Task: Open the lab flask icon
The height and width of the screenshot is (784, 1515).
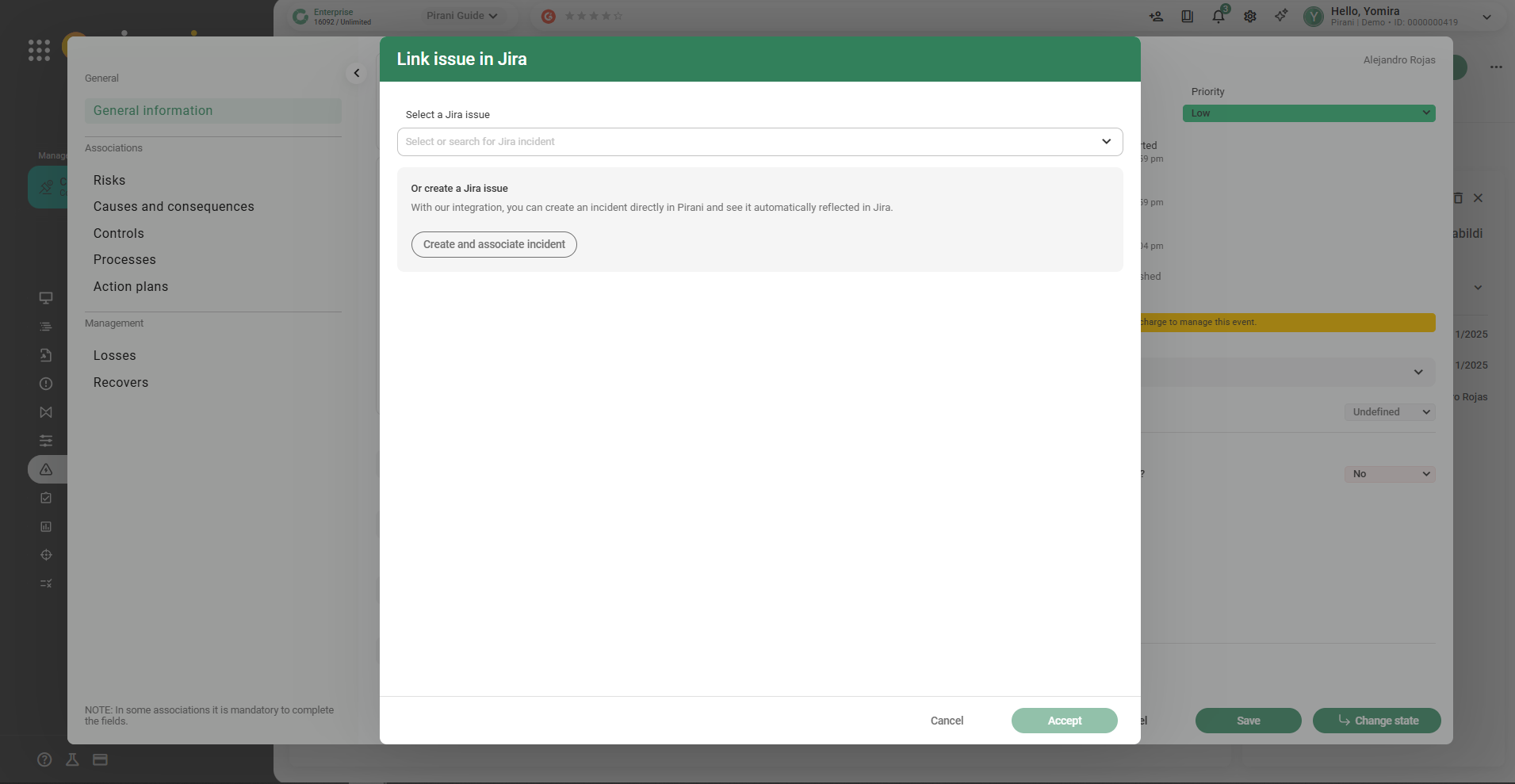Action: pos(72,759)
